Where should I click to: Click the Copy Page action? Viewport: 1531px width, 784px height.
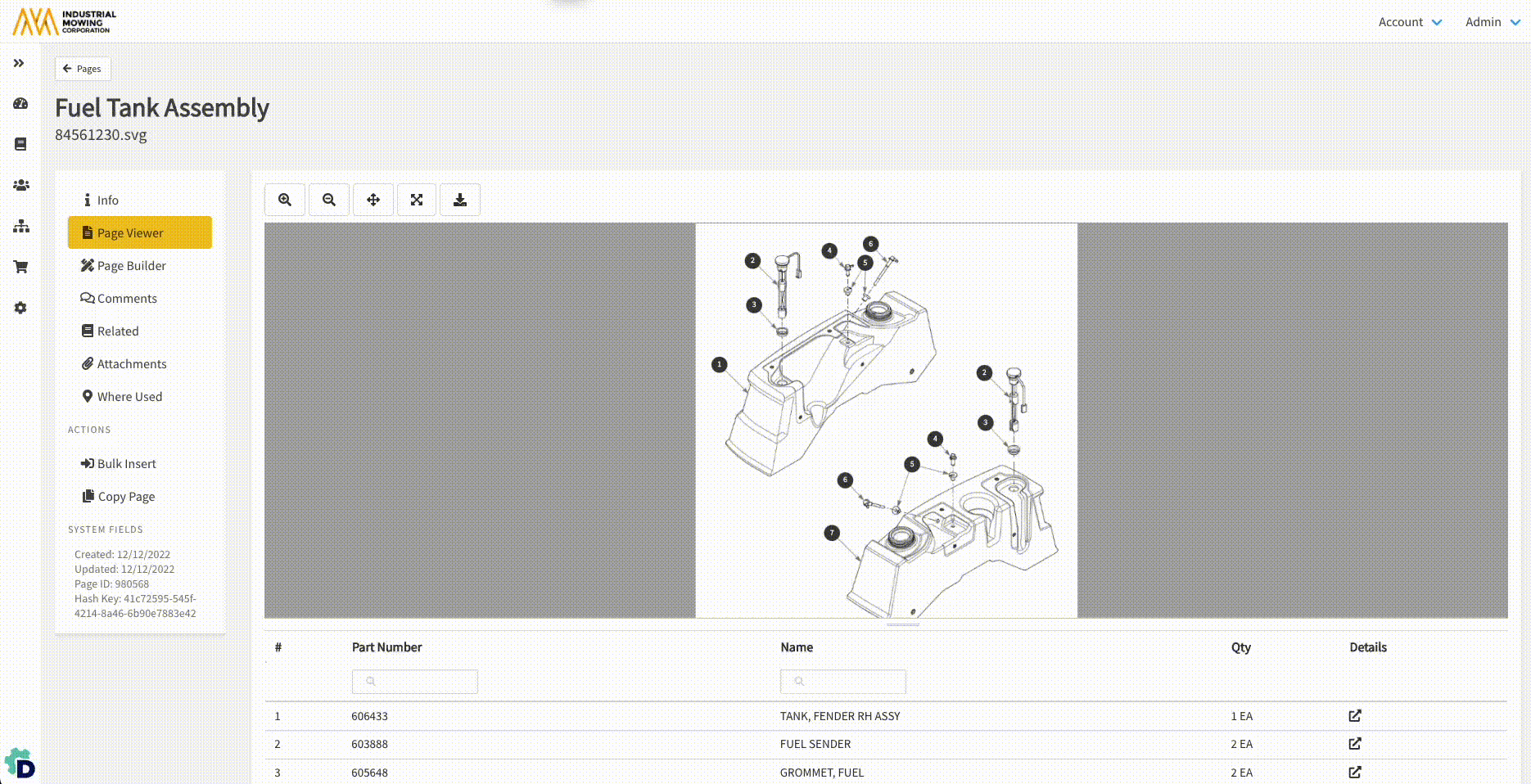tap(126, 497)
